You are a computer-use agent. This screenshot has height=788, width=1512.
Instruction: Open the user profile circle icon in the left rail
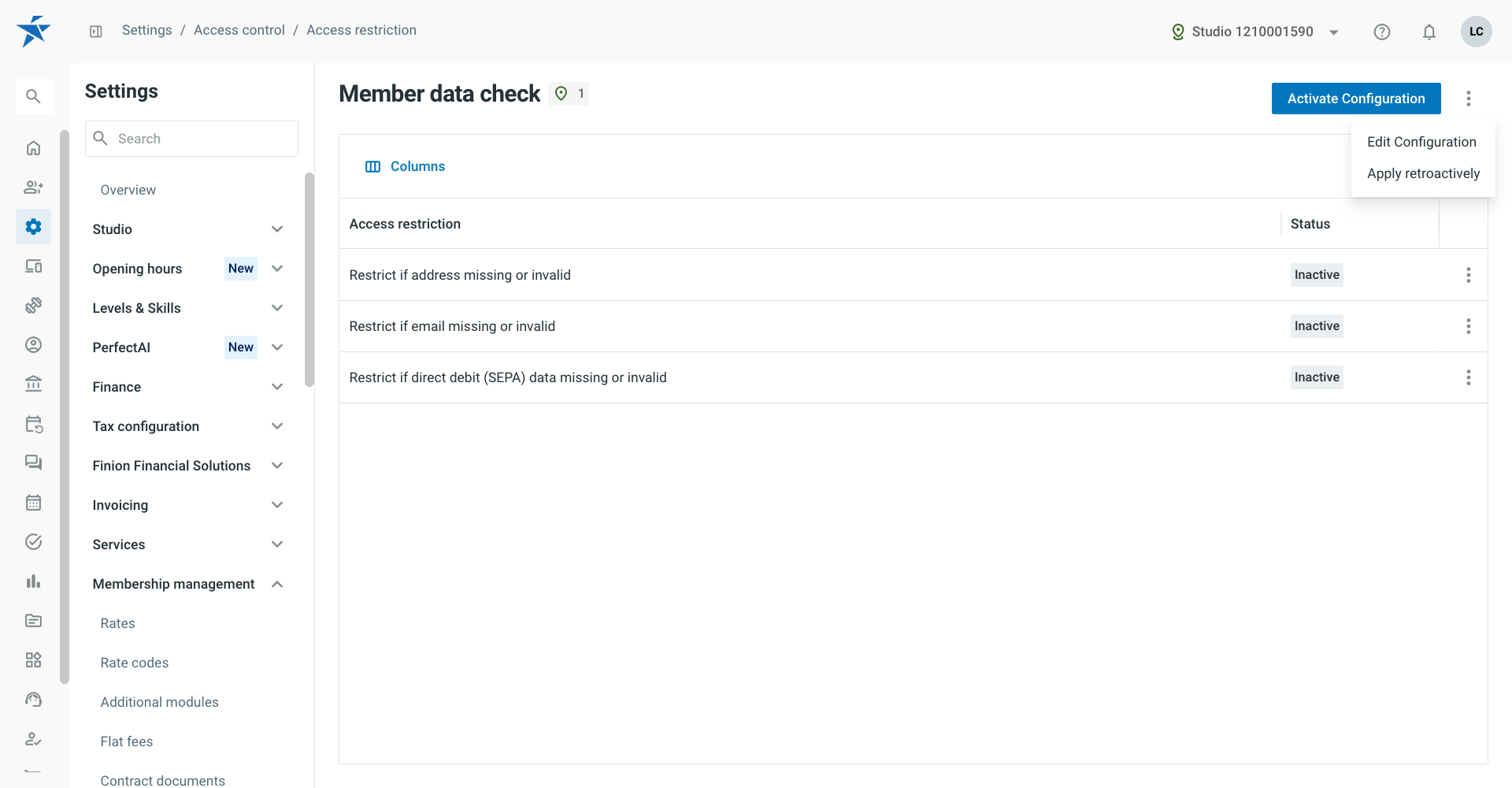[x=33, y=345]
